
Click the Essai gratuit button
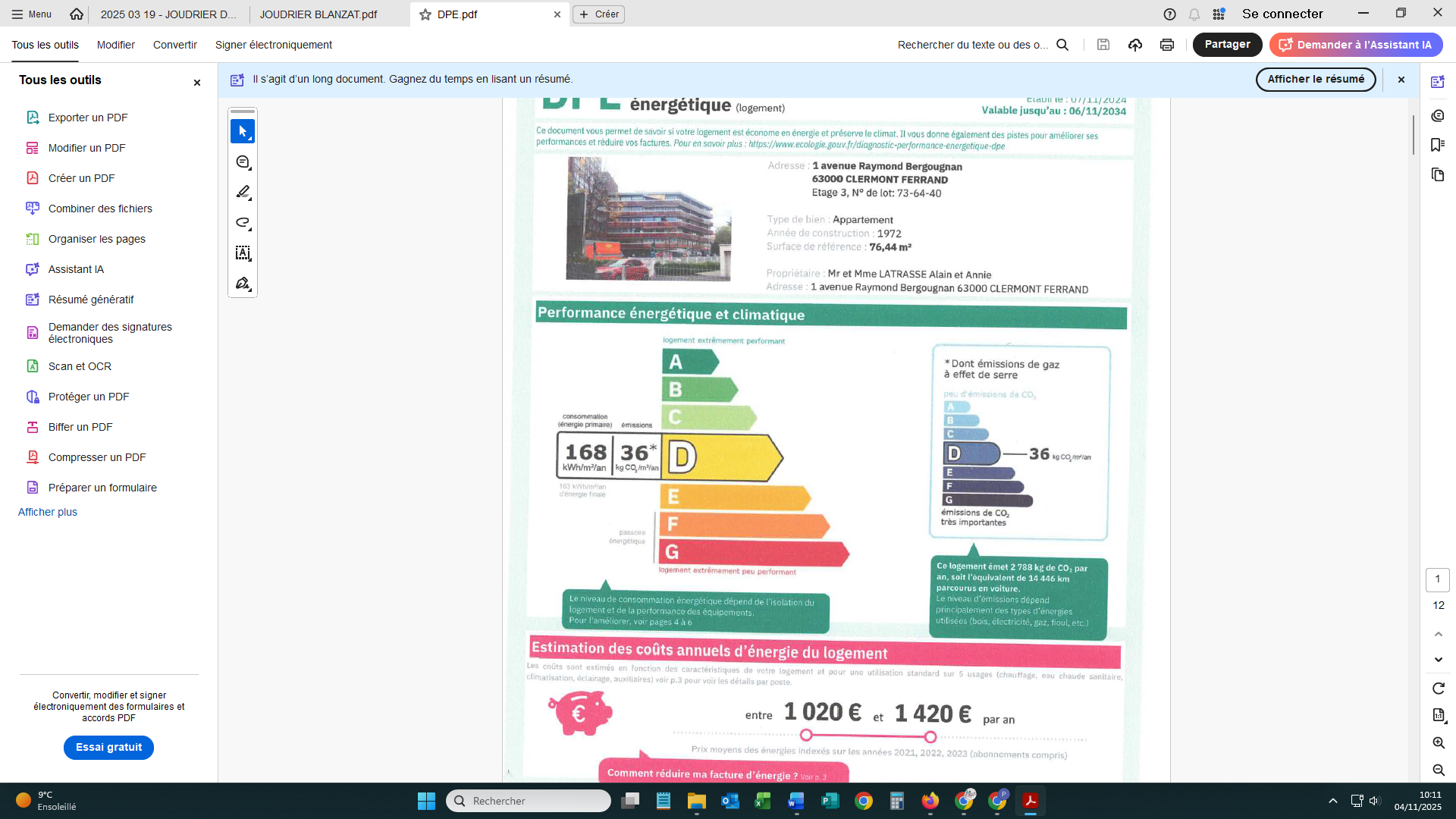pyautogui.click(x=108, y=747)
